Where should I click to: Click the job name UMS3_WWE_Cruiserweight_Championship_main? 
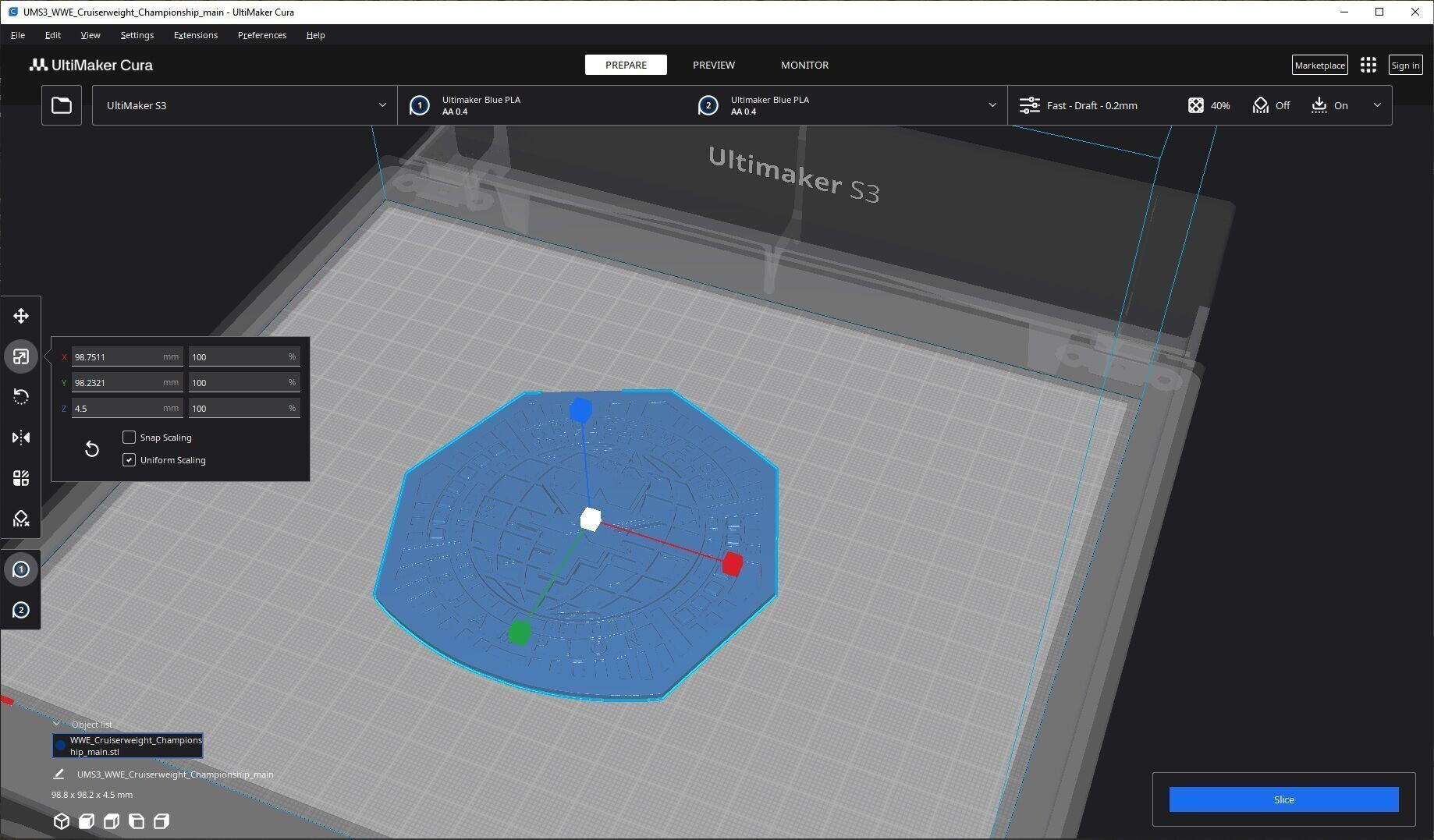176,774
